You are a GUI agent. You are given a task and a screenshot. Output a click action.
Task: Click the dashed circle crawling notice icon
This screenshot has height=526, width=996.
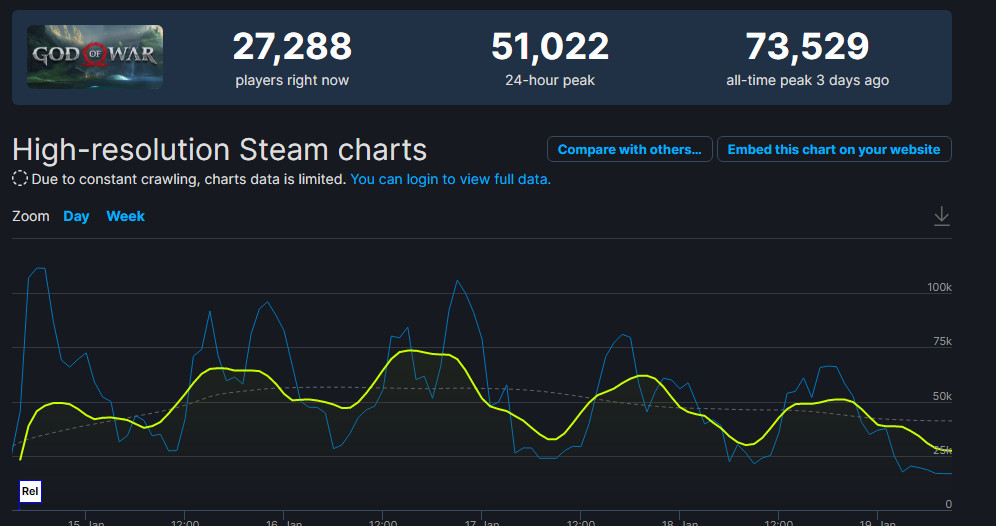[20, 179]
